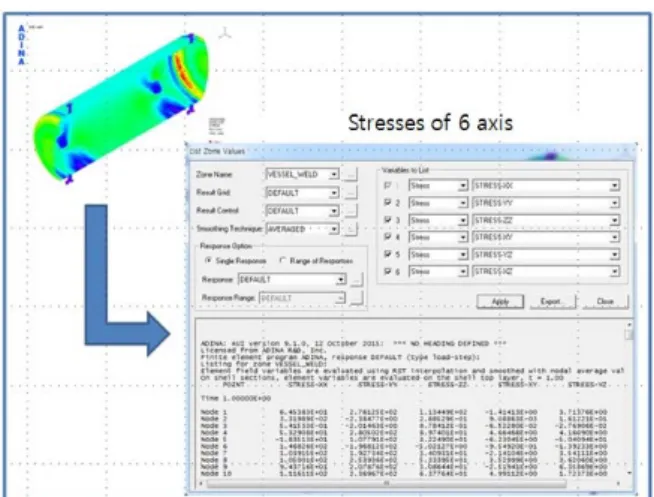The width and height of the screenshot is (654, 497).
Task: Click the Close button in the dialog
Action: (605, 301)
